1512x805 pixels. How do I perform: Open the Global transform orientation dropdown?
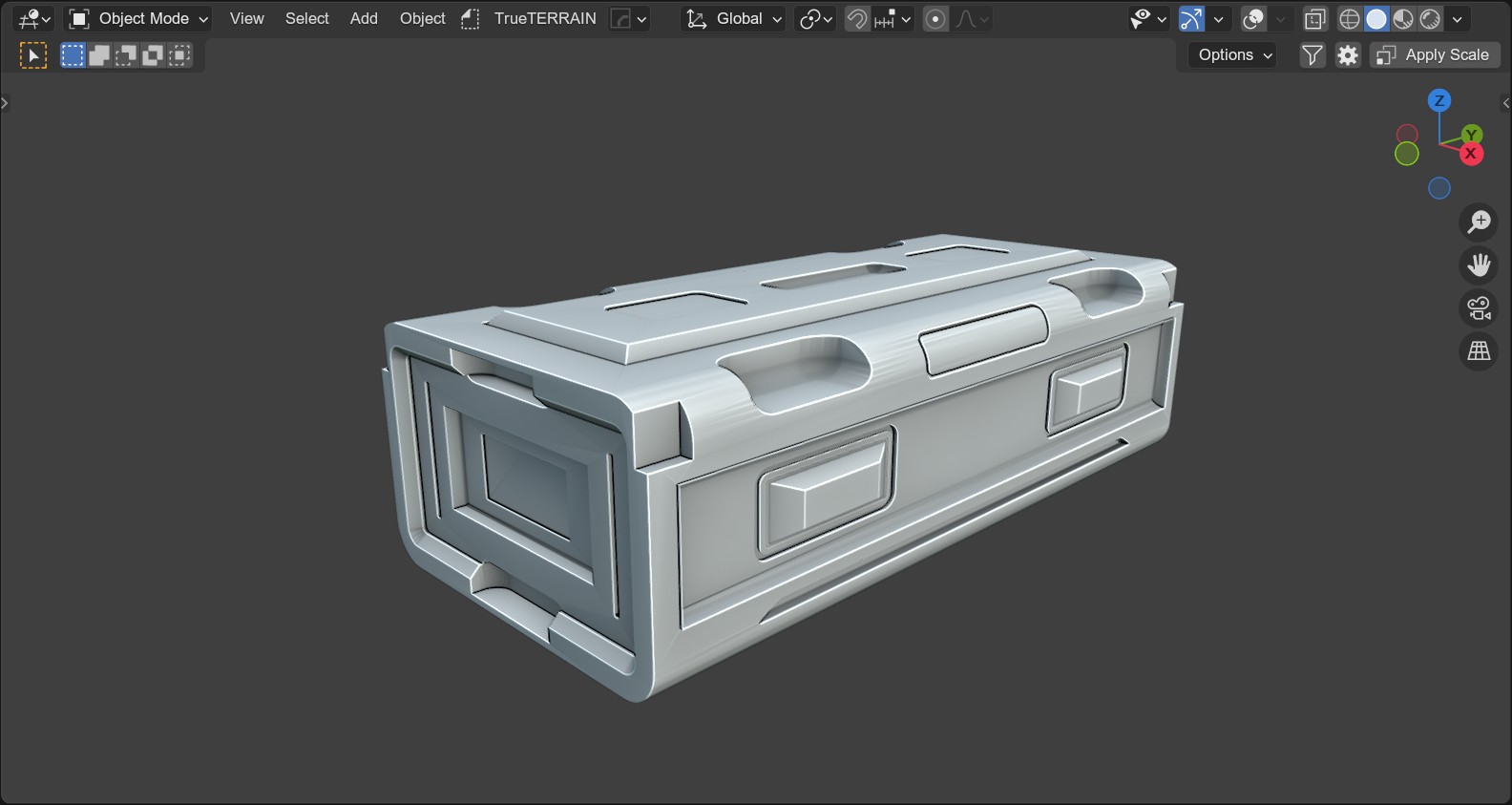(x=734, y=18)
